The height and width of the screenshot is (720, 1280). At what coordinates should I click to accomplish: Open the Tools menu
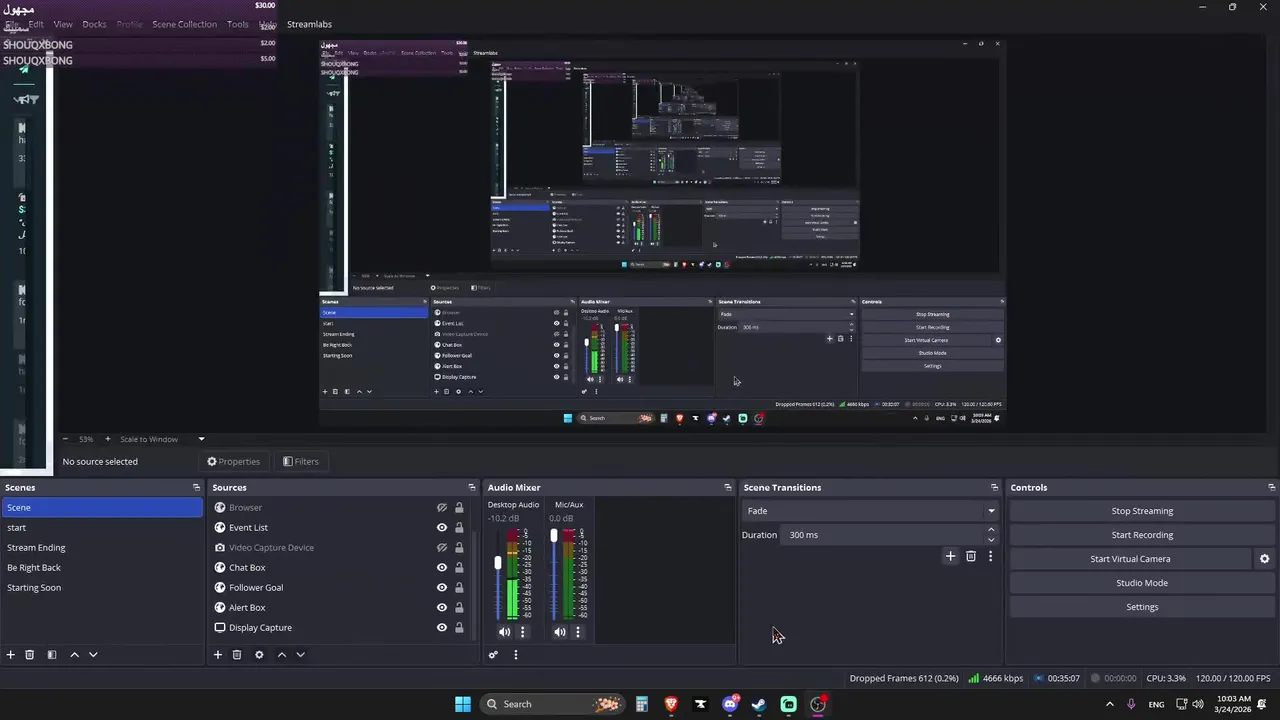[238, 24]
